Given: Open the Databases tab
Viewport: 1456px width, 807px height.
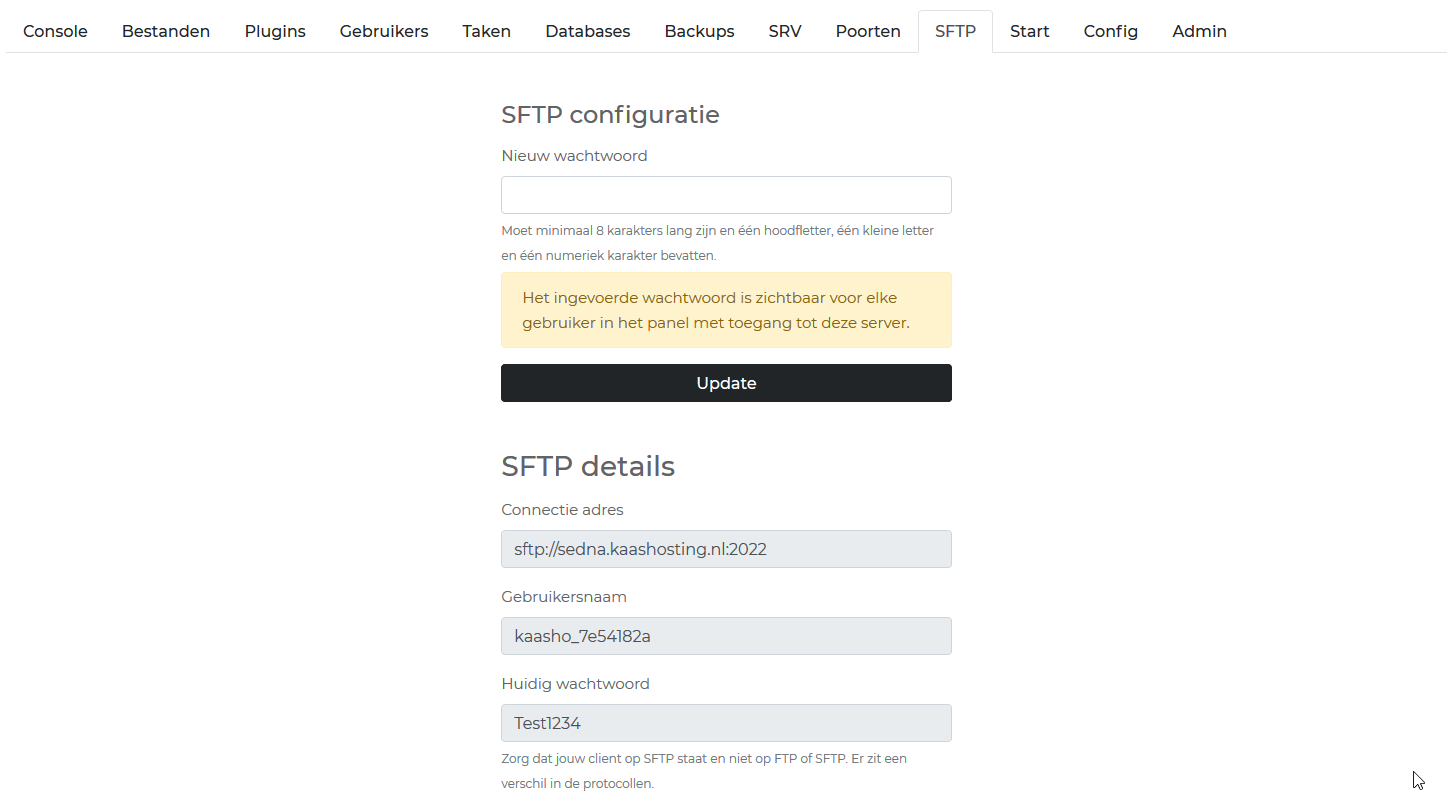Looking at the screenshot, I should tap(588, 31).
